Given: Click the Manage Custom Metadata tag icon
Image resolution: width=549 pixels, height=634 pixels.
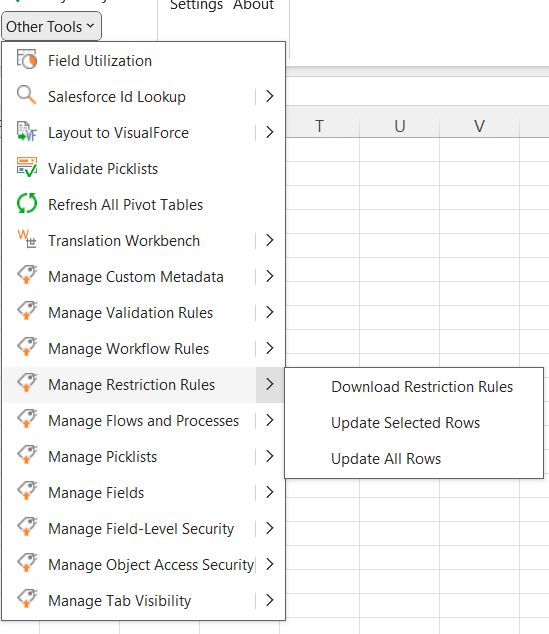Looking at the screenshot, I should click(27, 276).
